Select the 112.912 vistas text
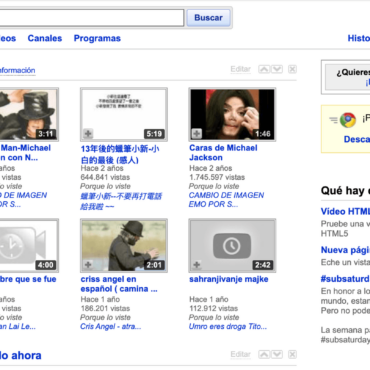Screen dimensions: 370x370 tap(214, 308)
